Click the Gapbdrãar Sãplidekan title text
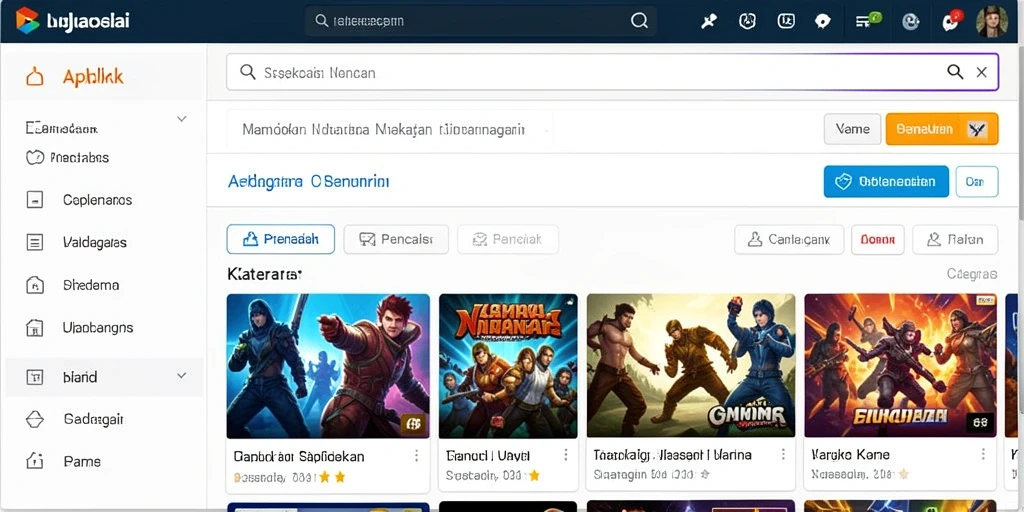 pyautogui.click(x=298, y=456)
